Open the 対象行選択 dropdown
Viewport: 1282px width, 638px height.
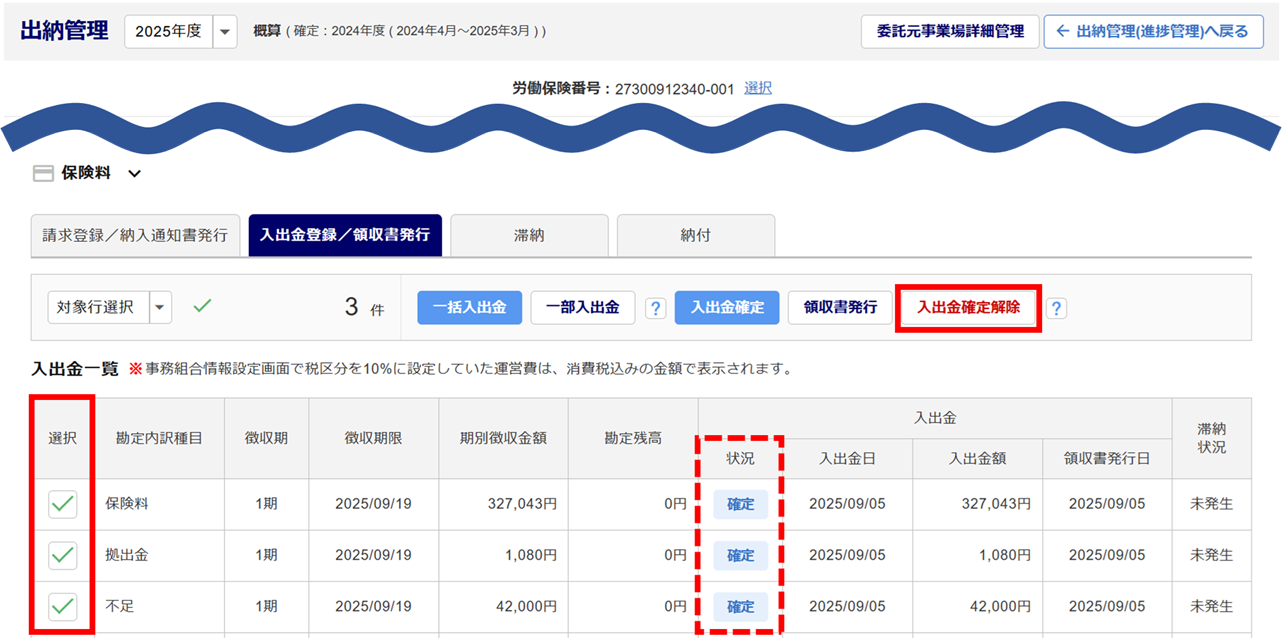pyautogui.click(x=160, y=308)
